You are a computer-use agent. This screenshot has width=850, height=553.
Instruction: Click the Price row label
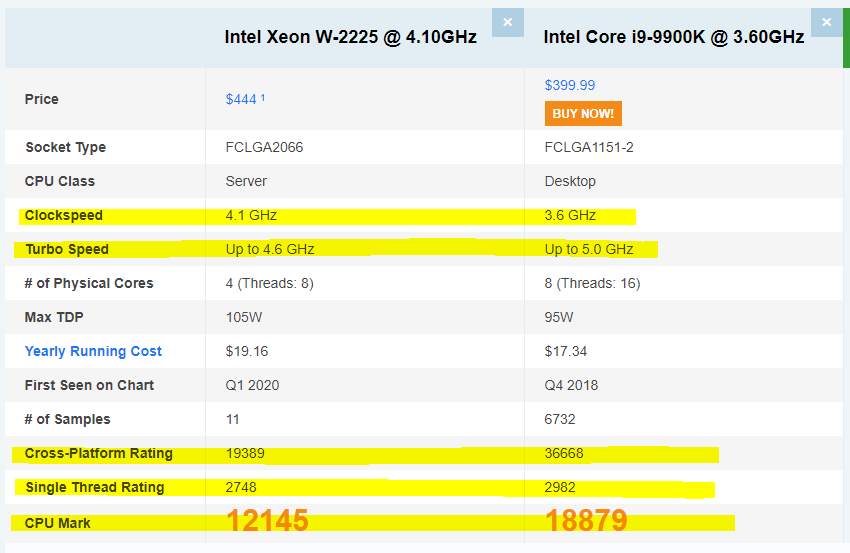42,99
